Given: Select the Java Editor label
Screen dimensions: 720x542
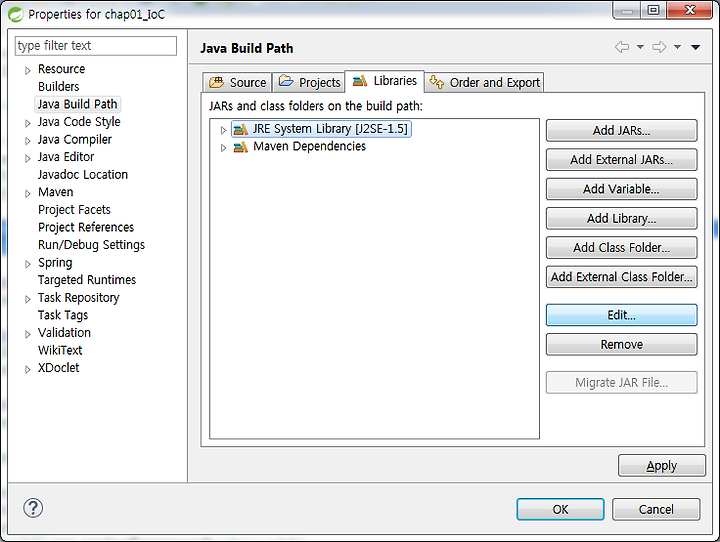Looking at the screenshot, I should click(x=66, y=157).
